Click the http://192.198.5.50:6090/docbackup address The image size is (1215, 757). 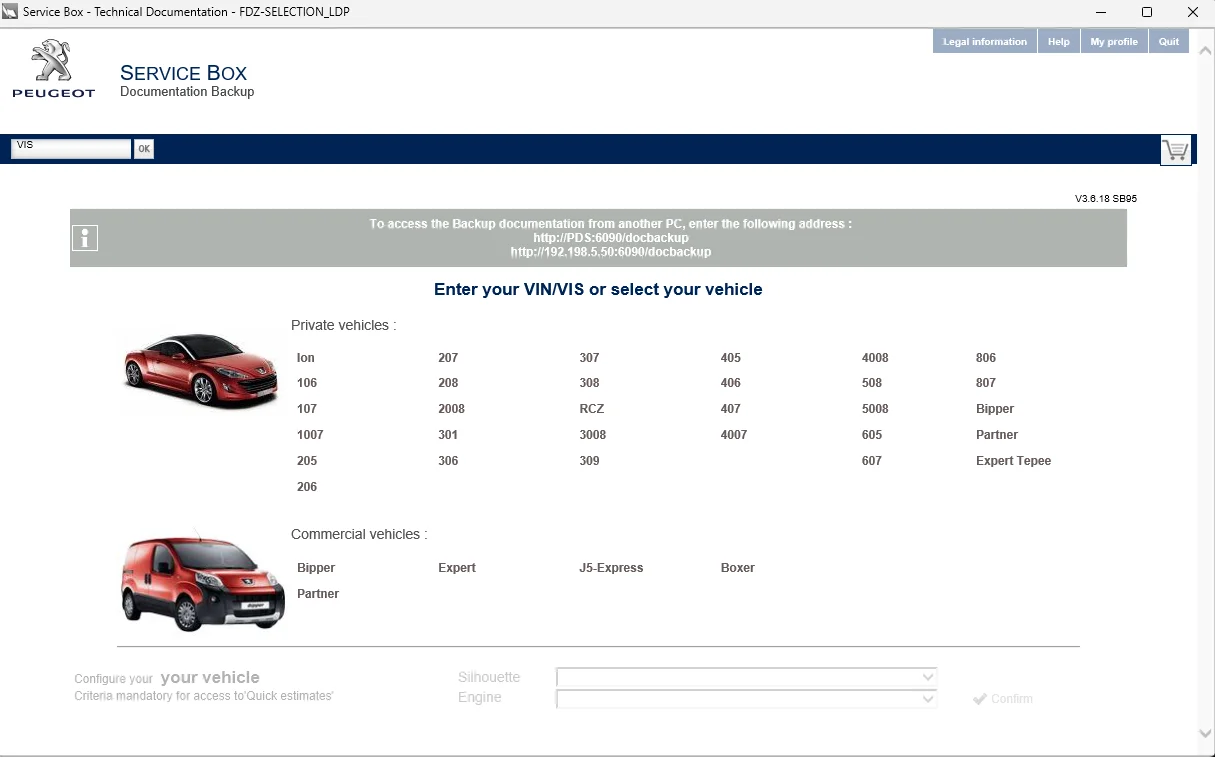coord(611,252)
